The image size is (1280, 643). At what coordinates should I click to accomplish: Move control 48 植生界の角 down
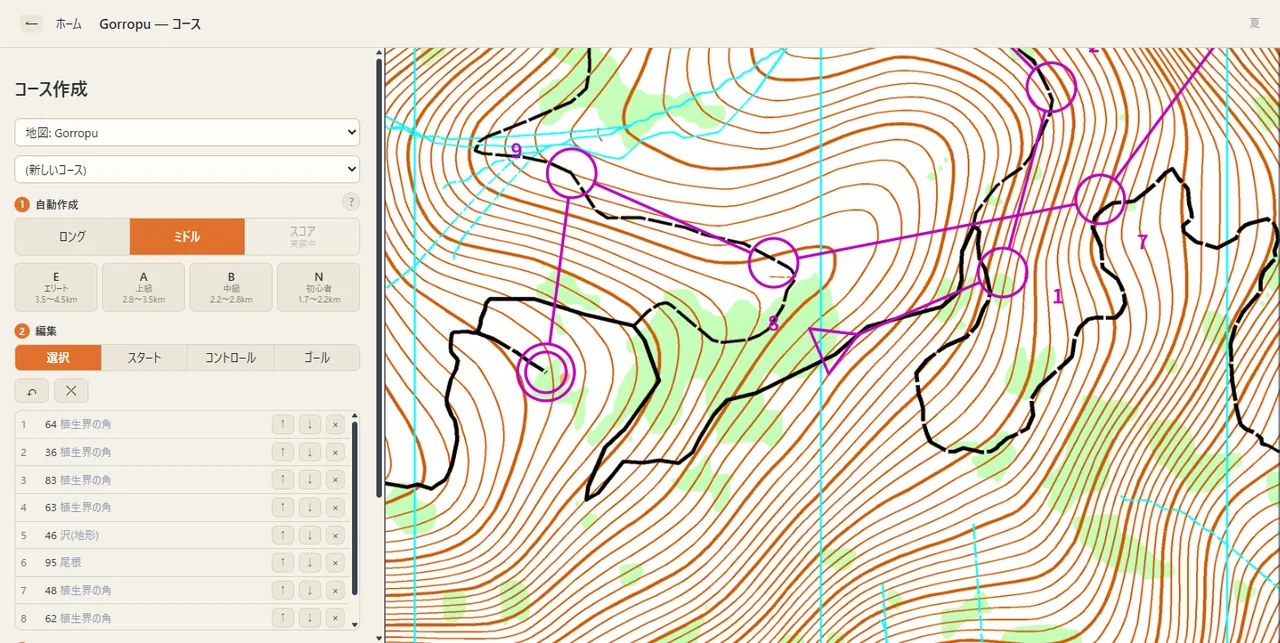point(310,590)
